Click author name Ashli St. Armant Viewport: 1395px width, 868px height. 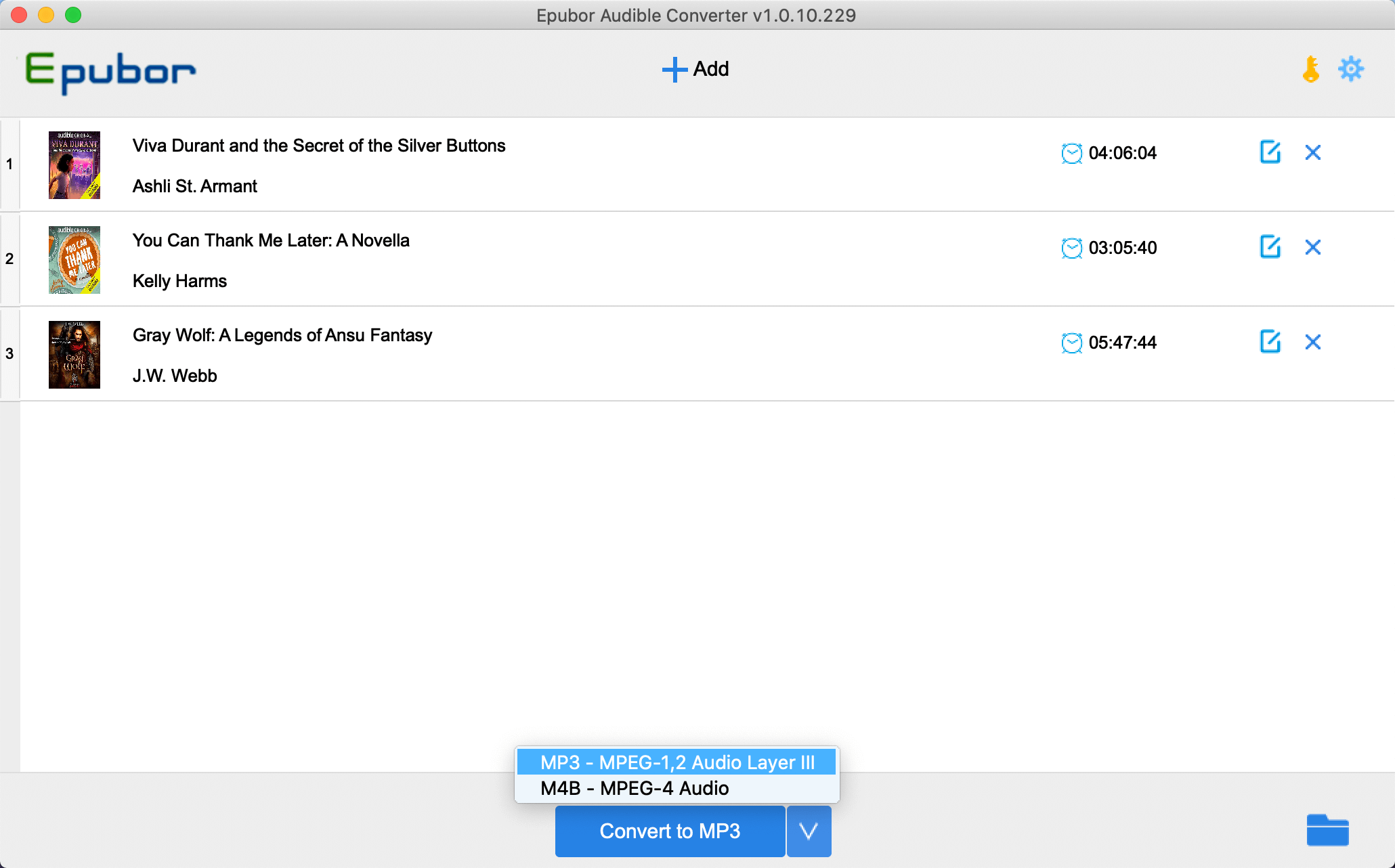(x=195, y=186)
